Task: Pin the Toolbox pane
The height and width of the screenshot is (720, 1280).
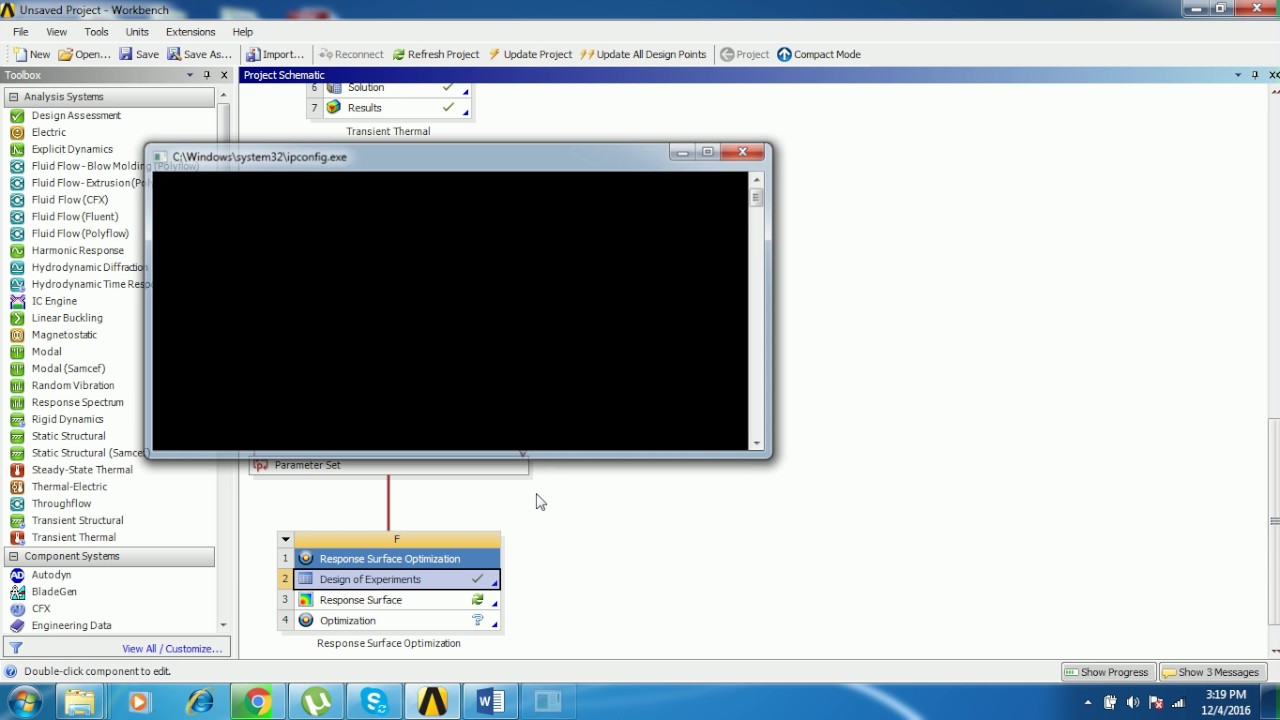Action: point(207,75)
